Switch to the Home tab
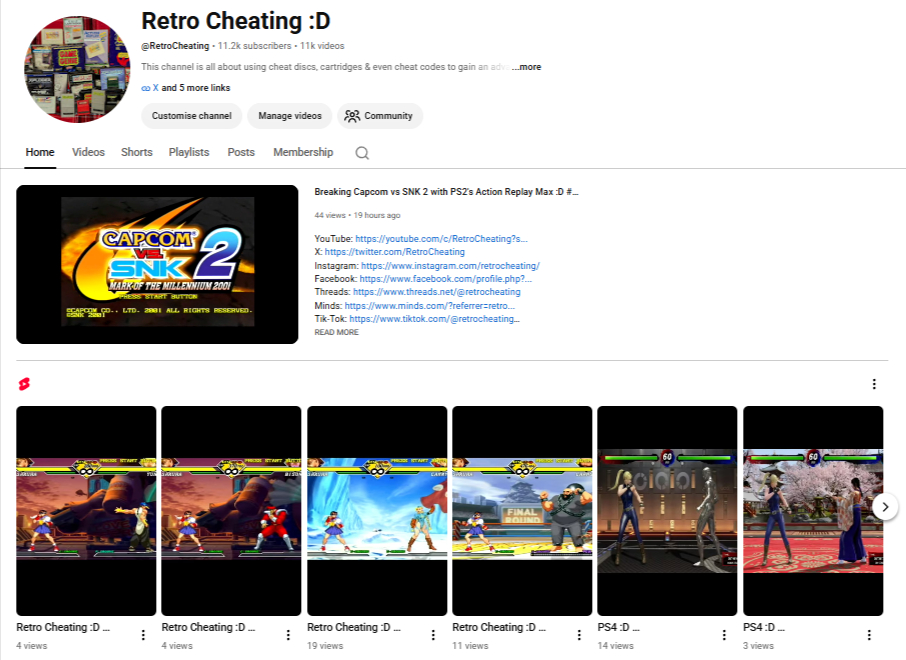 coord(40,152)
